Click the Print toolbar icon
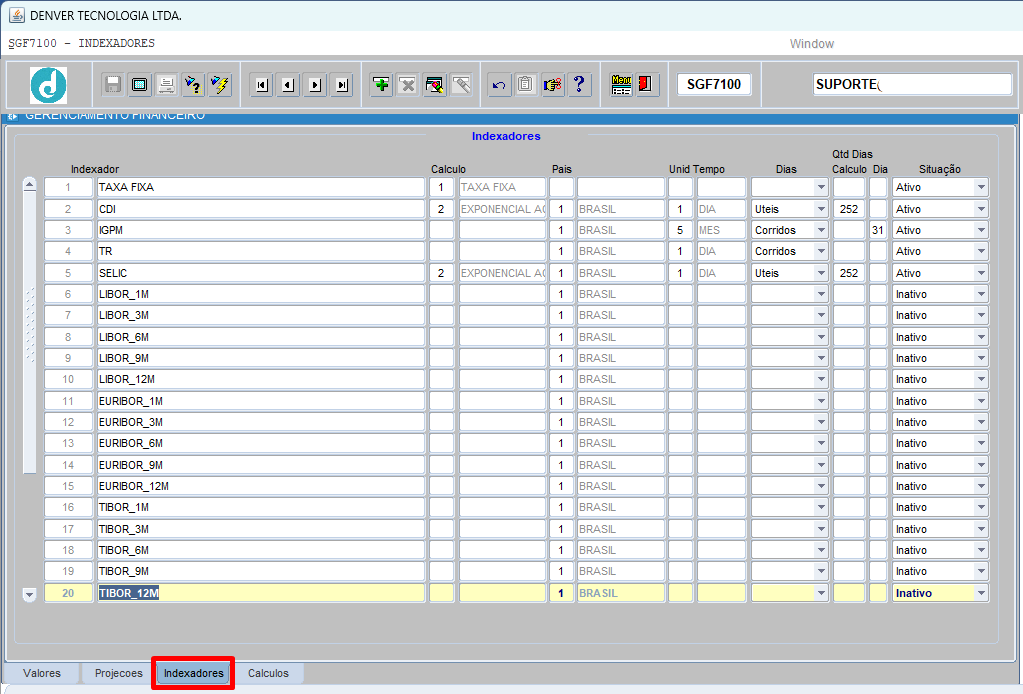 (166, 85)
